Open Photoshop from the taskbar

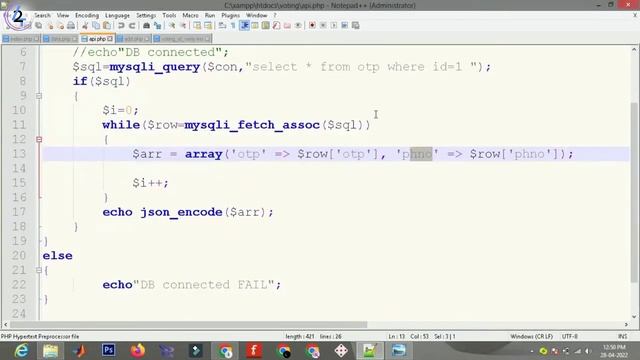[109, 351]
